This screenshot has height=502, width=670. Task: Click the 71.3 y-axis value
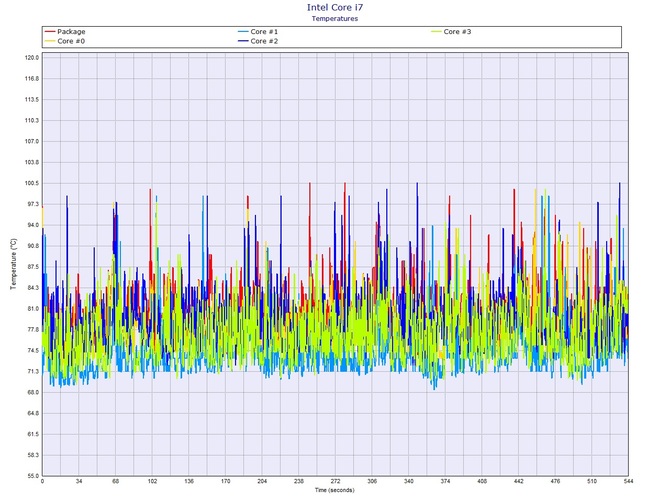33,372
